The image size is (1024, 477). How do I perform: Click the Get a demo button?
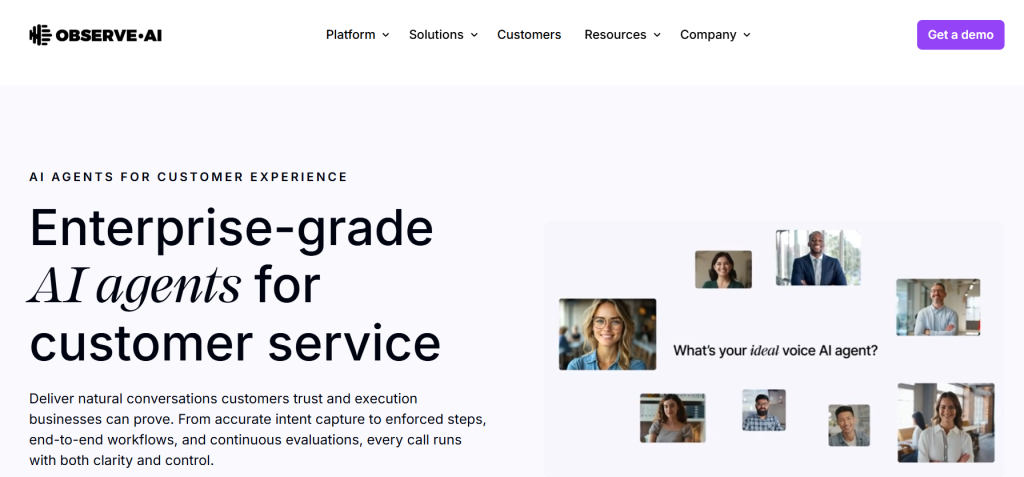[960, 35]
